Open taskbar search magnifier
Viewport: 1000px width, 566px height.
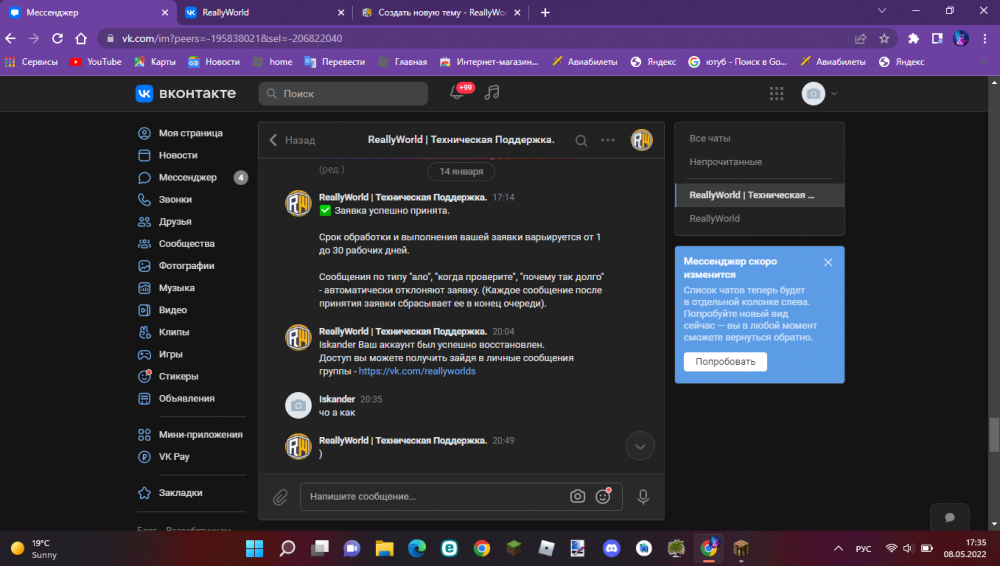287,548
